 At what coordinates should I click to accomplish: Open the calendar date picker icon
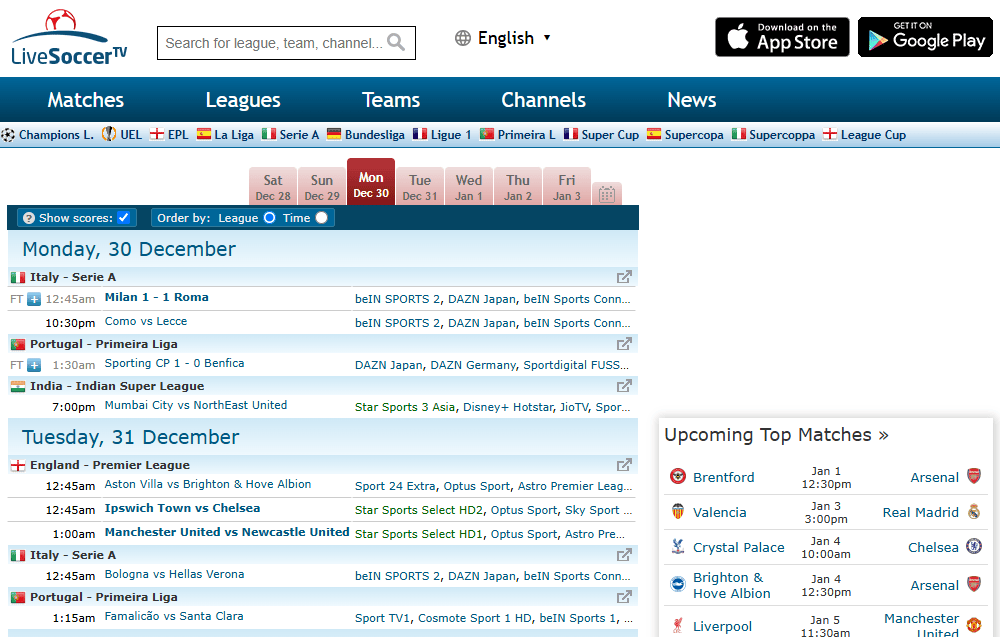(x=607, y=194)
